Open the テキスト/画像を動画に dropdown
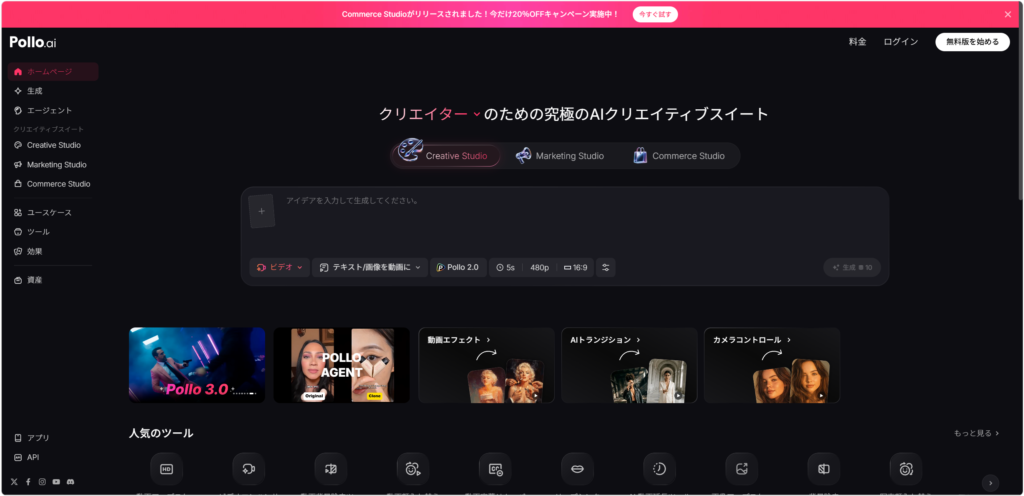Viewport: 1024px width, 496px height. click(370, 268)
